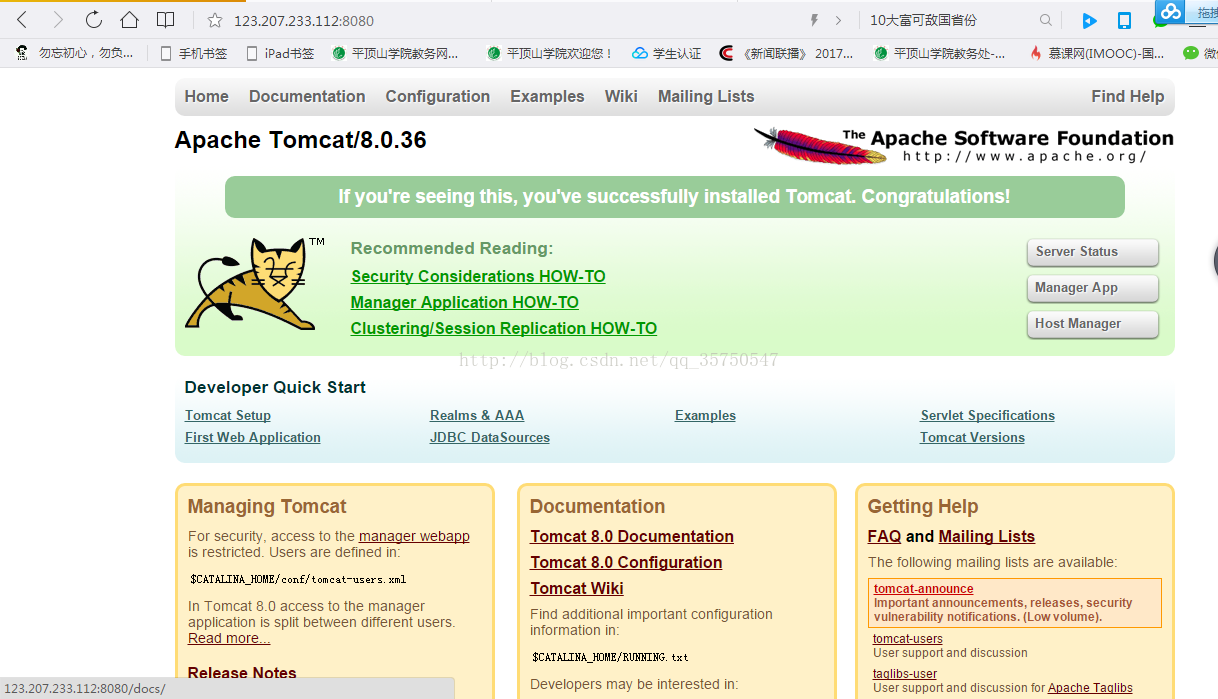This screenshot has height=699, width=1218.
Task: Select the Examples nav item
Action: click(x=547, y=96)
